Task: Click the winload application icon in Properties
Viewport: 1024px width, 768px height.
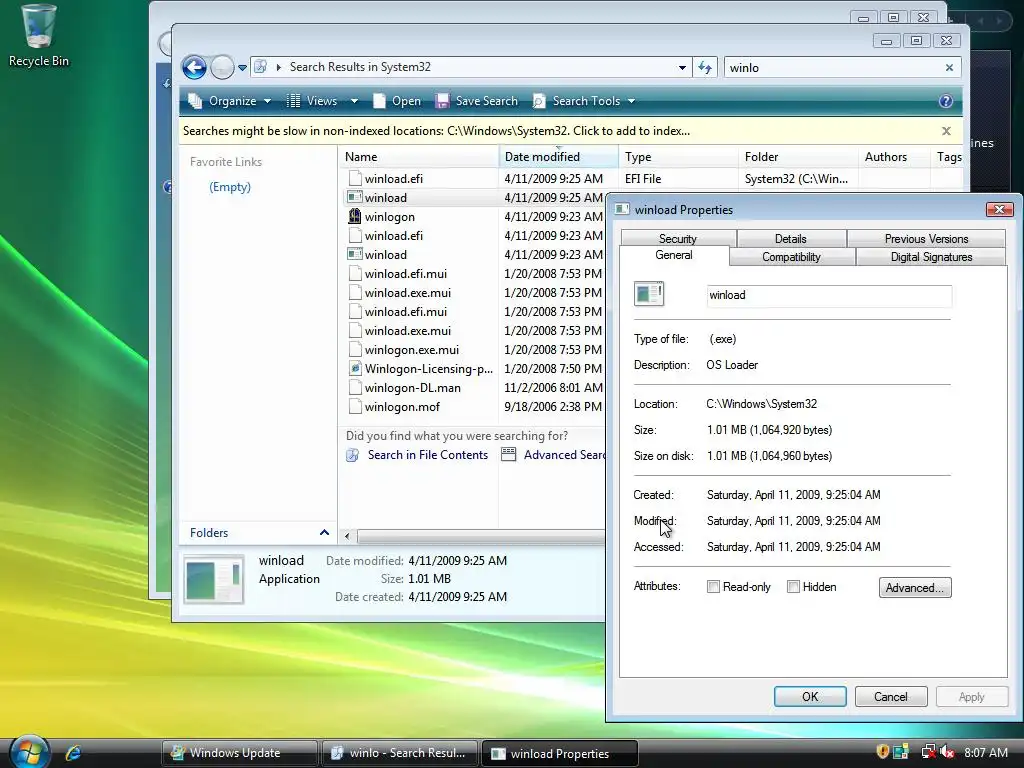Action: (x=648, y=294)
